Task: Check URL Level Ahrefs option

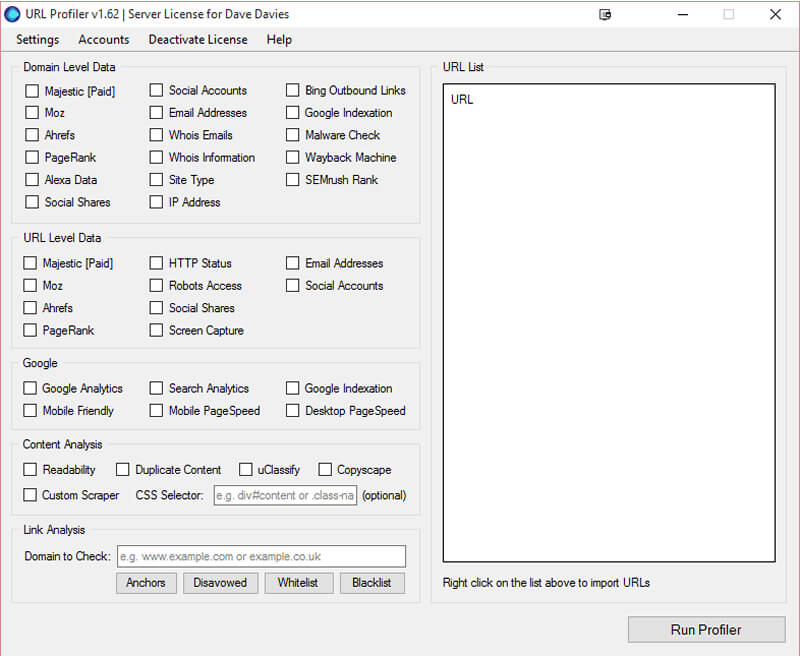Action: coord(30,308)
